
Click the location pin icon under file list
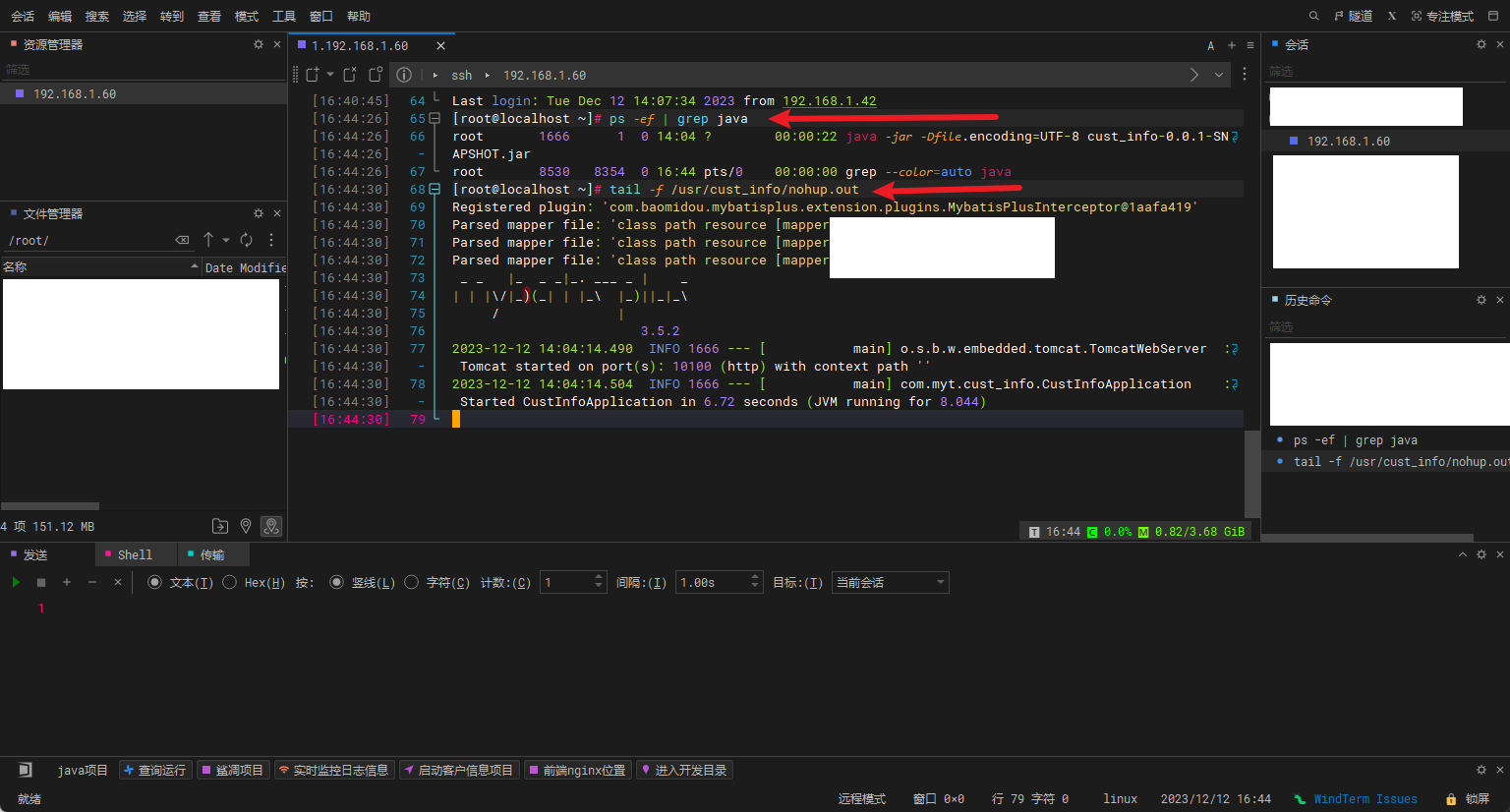click(x=246, y=527)
